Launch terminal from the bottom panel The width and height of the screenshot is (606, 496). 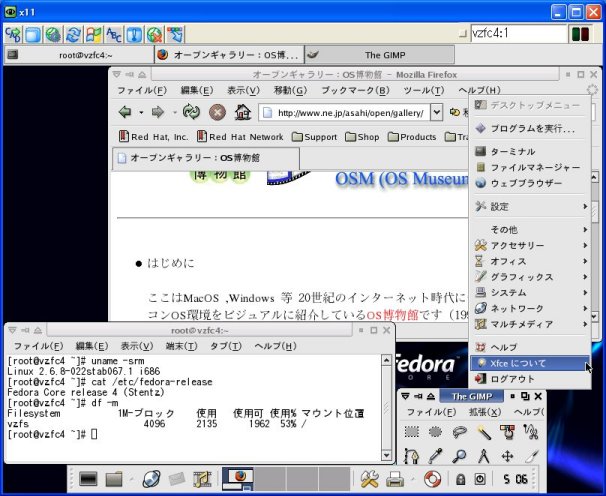click(x=88, y=479)
